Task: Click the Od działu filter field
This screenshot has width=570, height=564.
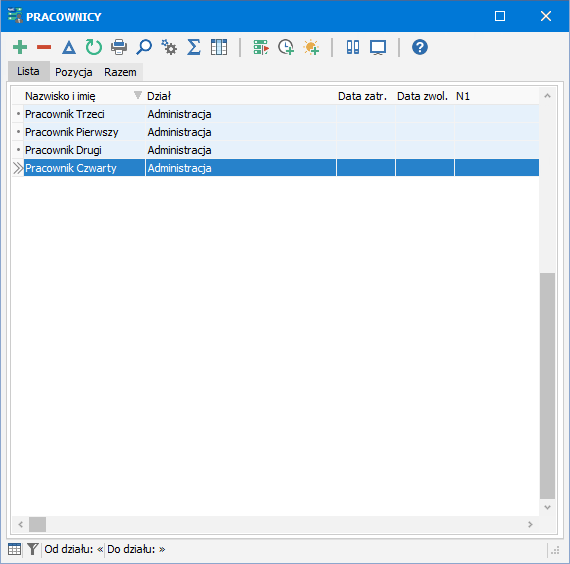Action: (x=74, y=549)
